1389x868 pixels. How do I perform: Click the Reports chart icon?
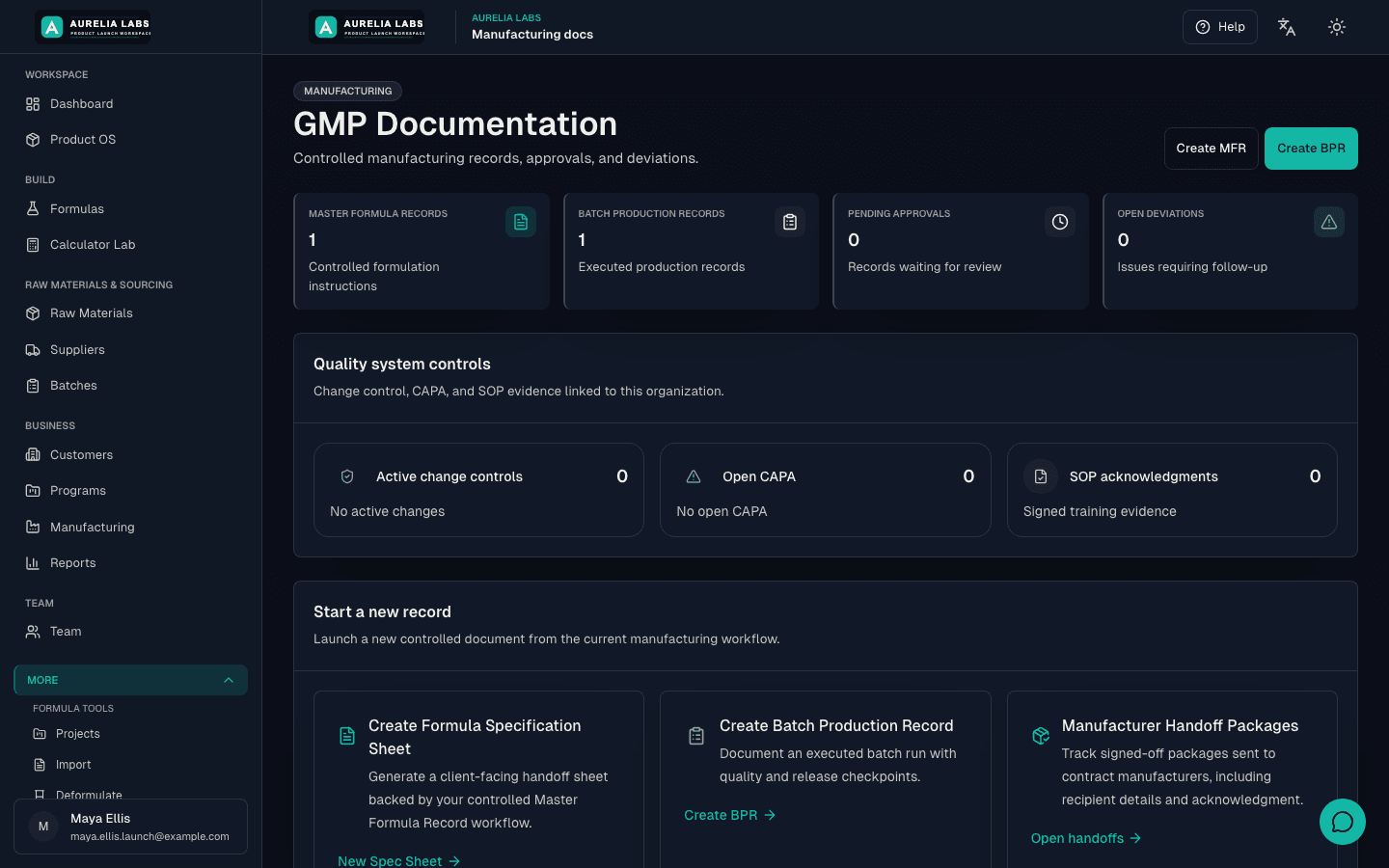coord(33,563)
